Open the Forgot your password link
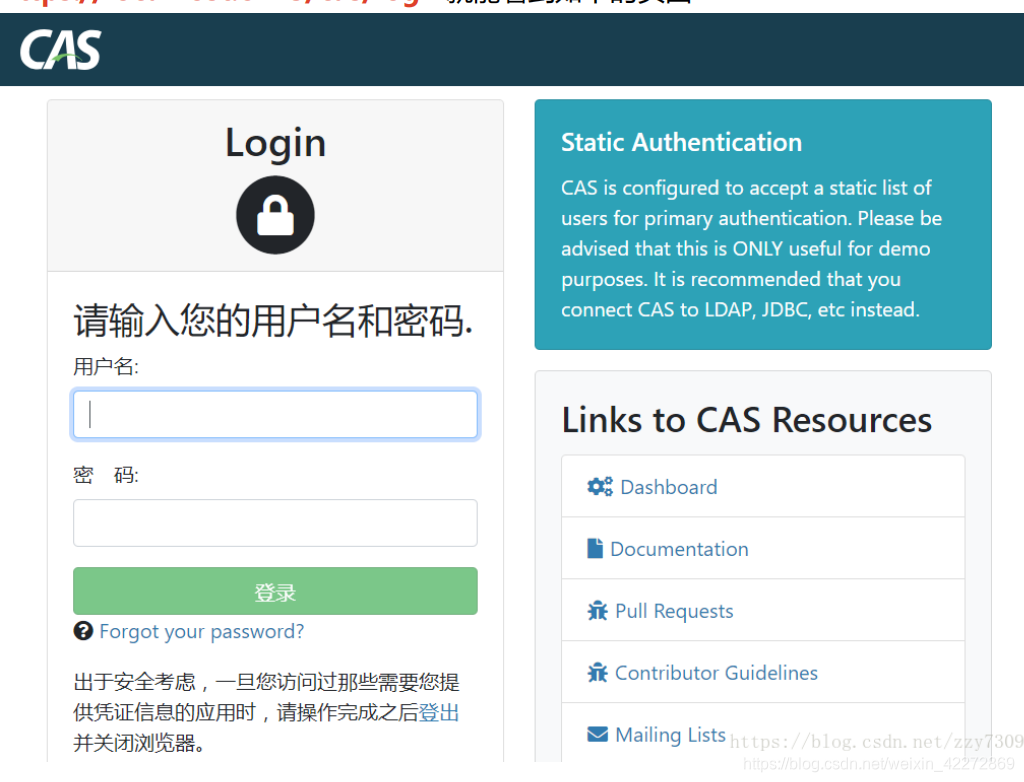The image size is (1024, 782). [201, 631]
